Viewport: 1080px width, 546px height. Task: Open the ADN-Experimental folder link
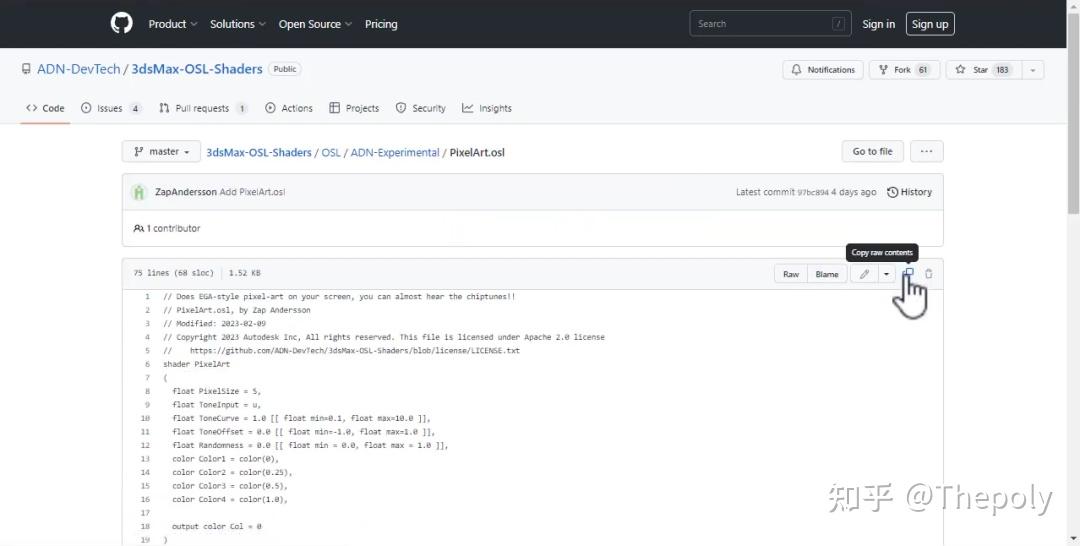click(395, 153)
